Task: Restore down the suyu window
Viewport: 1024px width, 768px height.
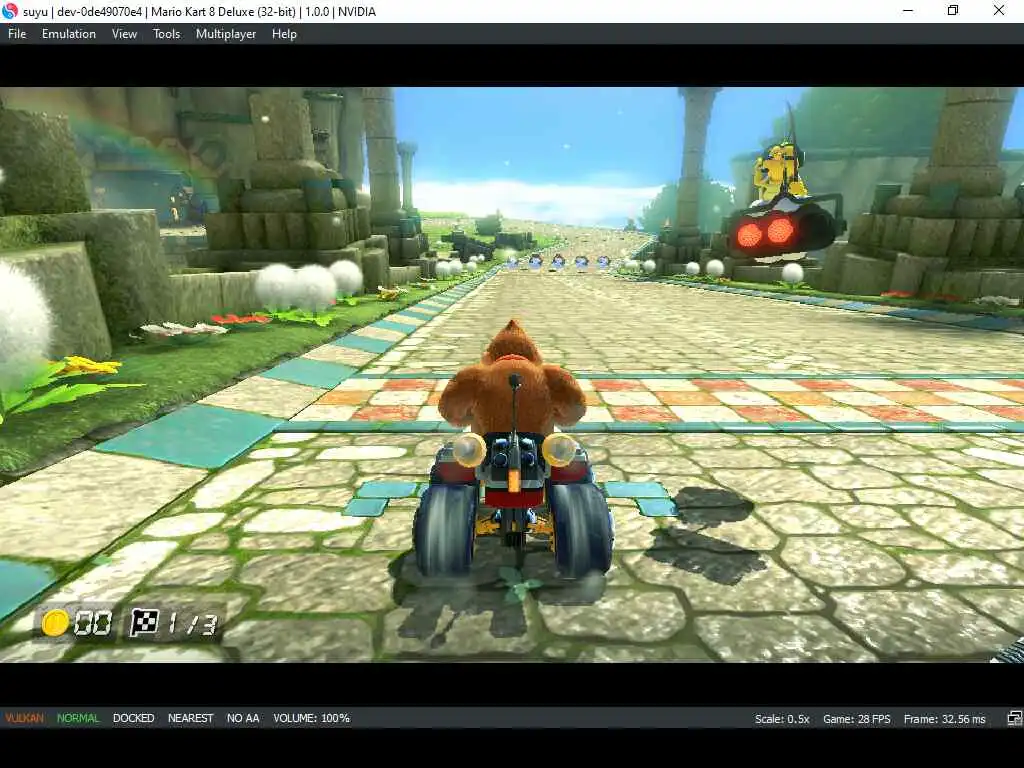Action: tap(953, 11)
